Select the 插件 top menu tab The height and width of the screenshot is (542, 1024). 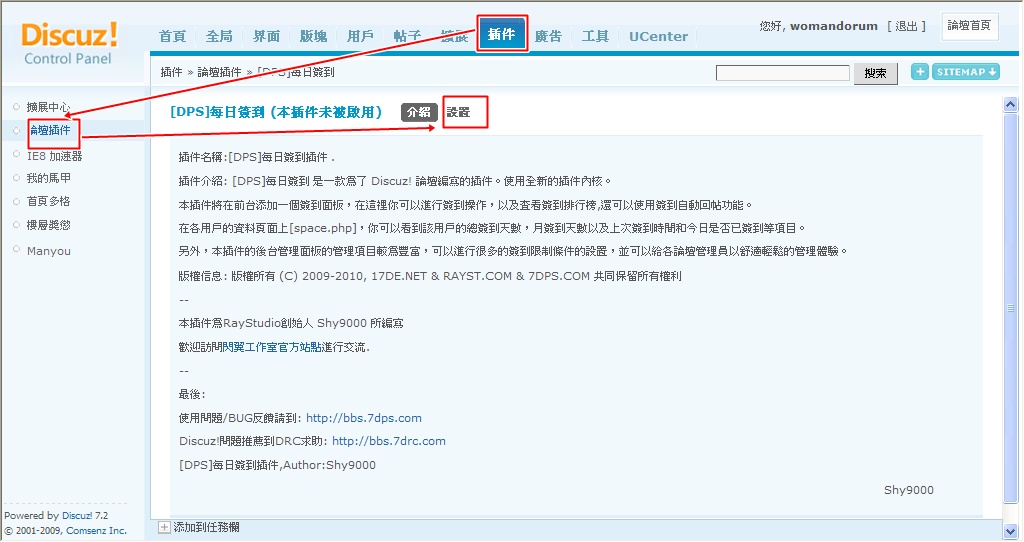point(502,34)
